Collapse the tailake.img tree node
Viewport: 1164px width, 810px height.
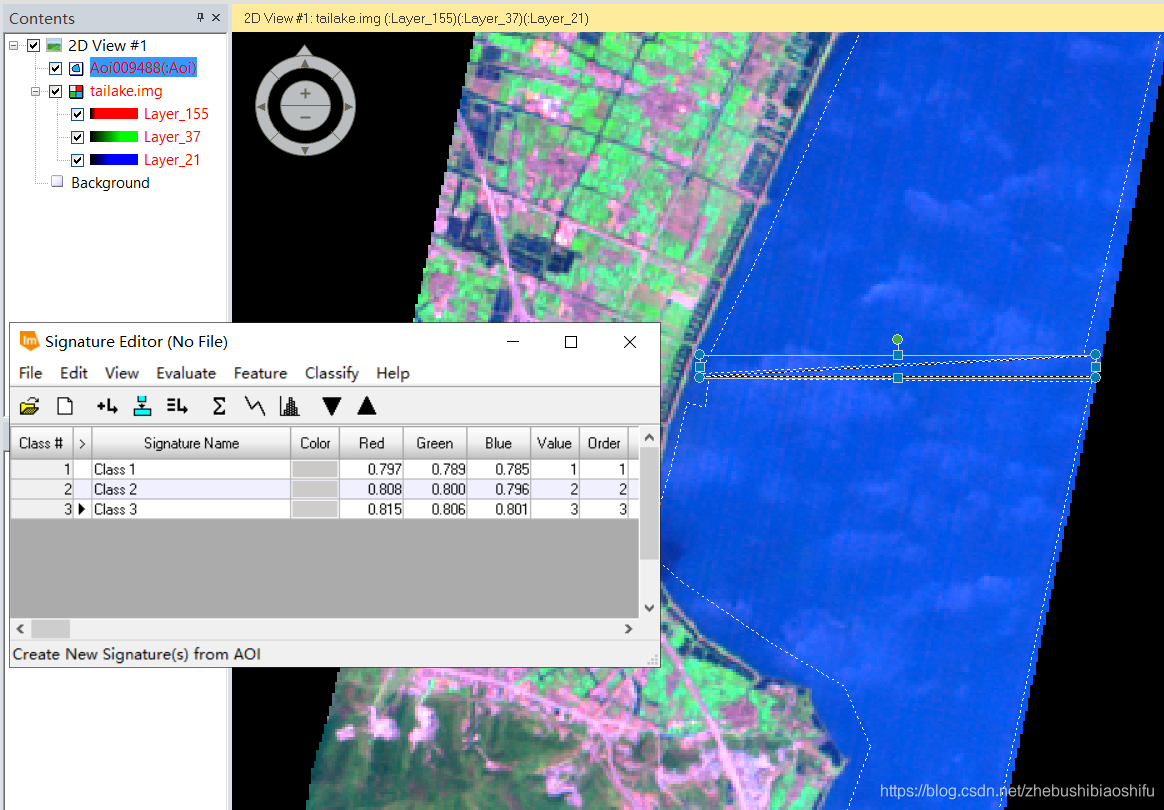tap(35, 91)
